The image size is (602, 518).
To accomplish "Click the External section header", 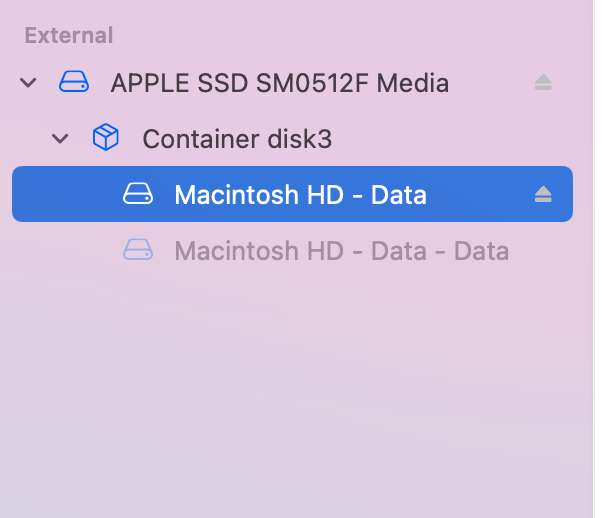I will [x=69, y=35].
